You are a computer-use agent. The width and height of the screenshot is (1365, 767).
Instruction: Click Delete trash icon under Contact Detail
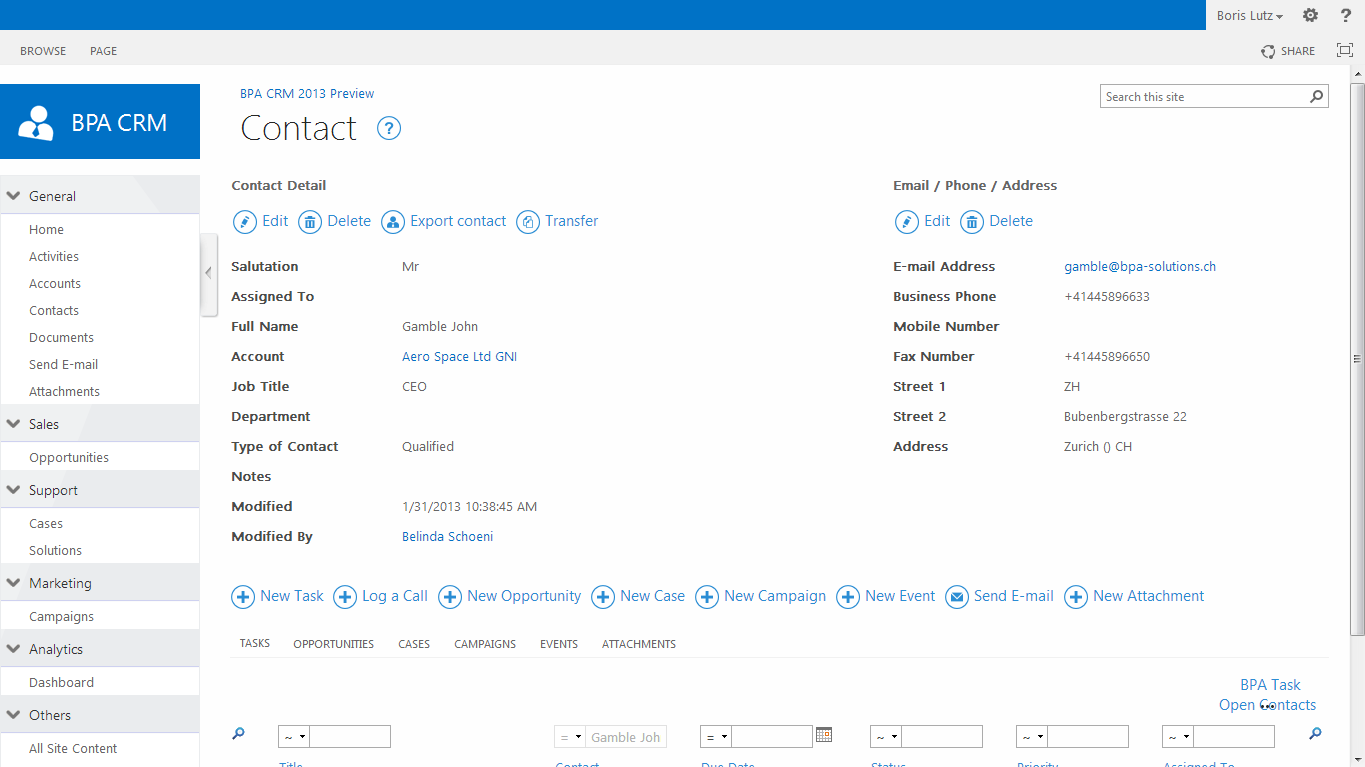(x=310, y=222)
